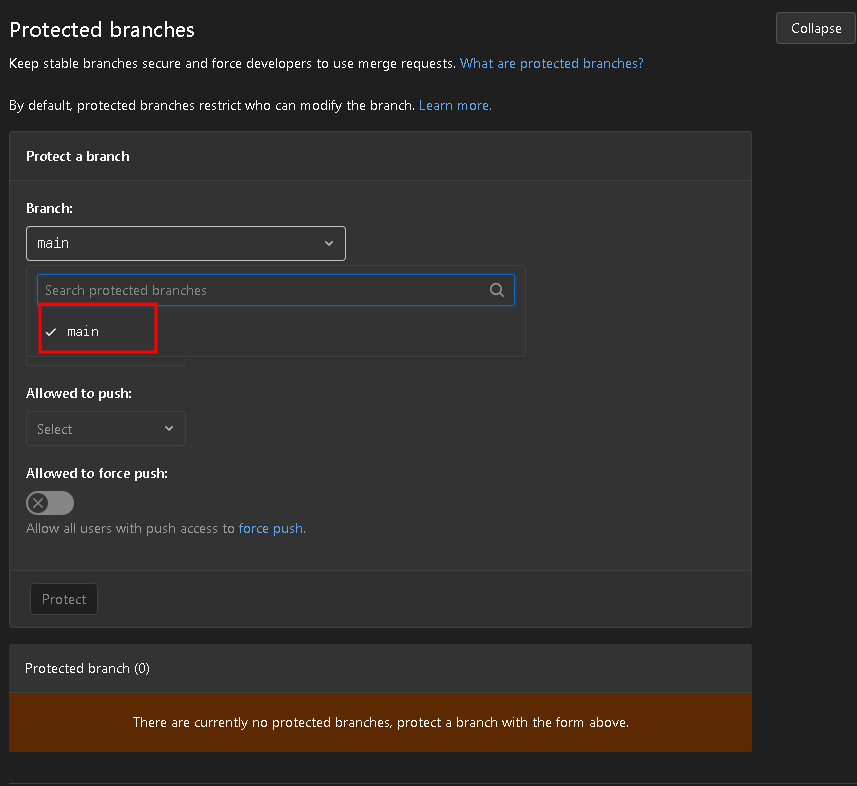
Task: Click chevron arrow in Allowed to push select
Action: (x=169, y=429)
